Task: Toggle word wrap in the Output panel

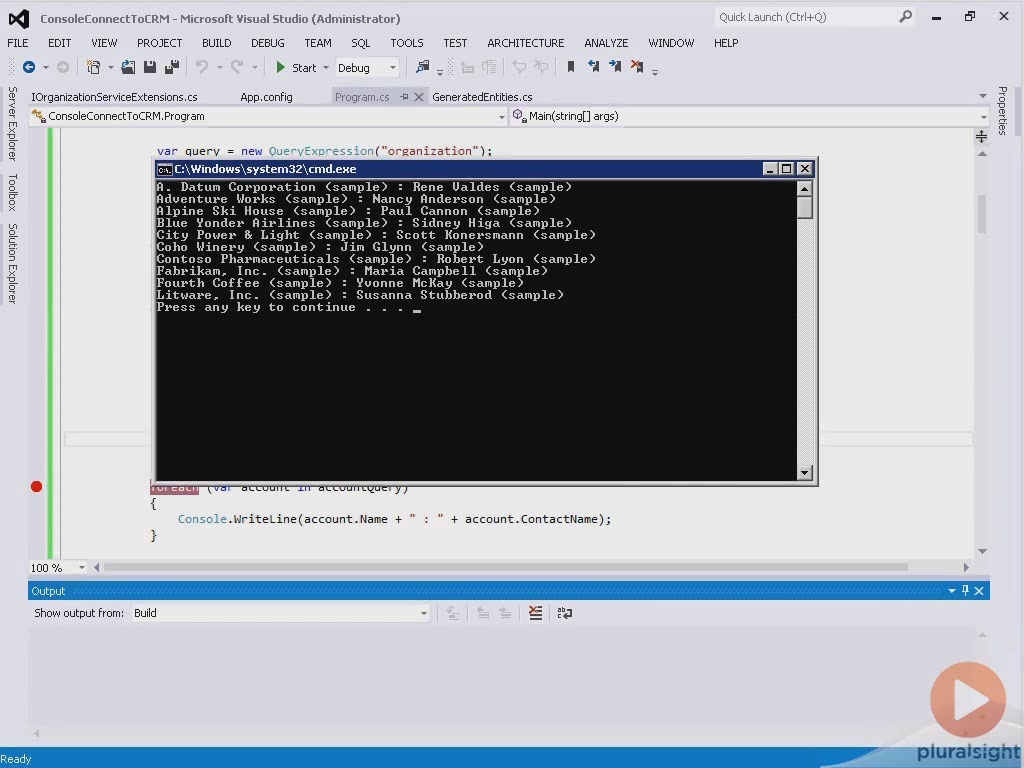Action: (565, 613)
